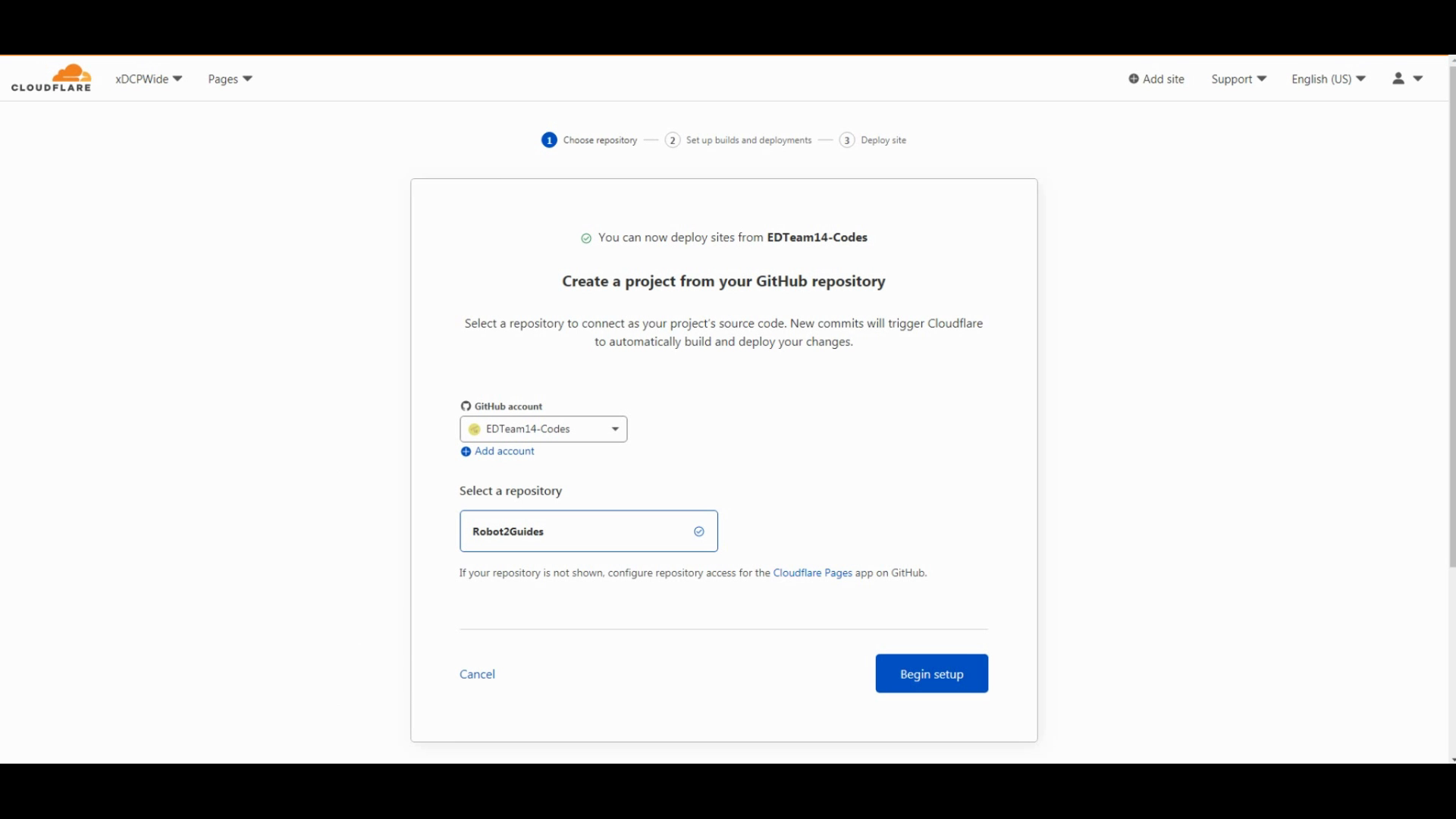Click the step 1 Choose repository circle

[549, 140]
